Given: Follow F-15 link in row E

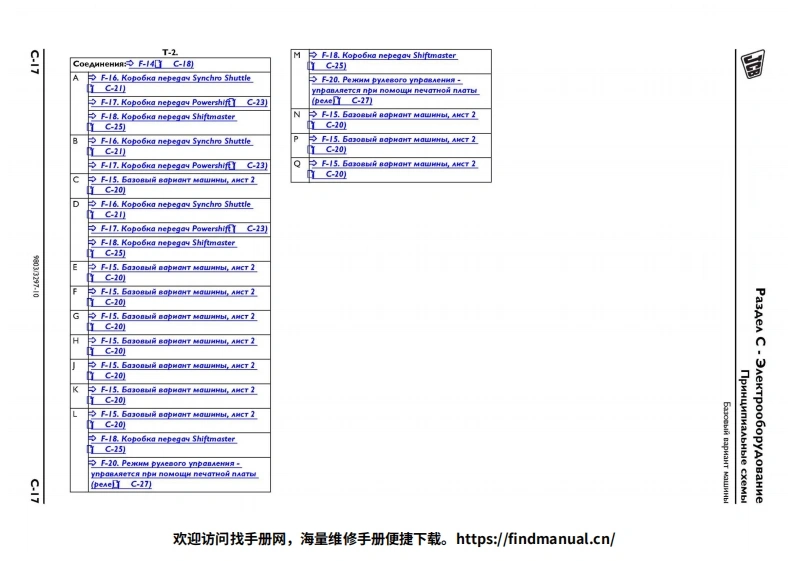Looking at the screenshot, I should click(x=177, y=268).
